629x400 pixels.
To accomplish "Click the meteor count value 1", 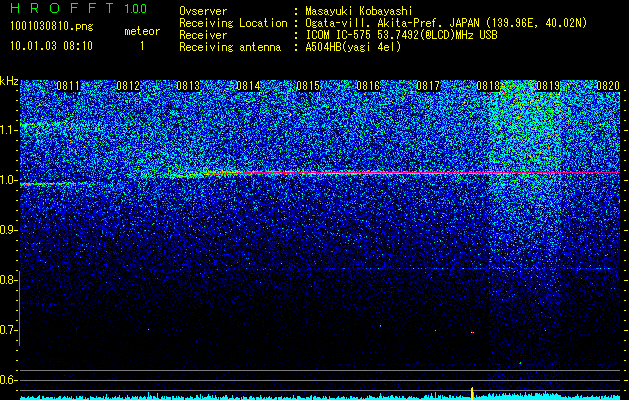I will pyautogui.click(x=142, y=46).
